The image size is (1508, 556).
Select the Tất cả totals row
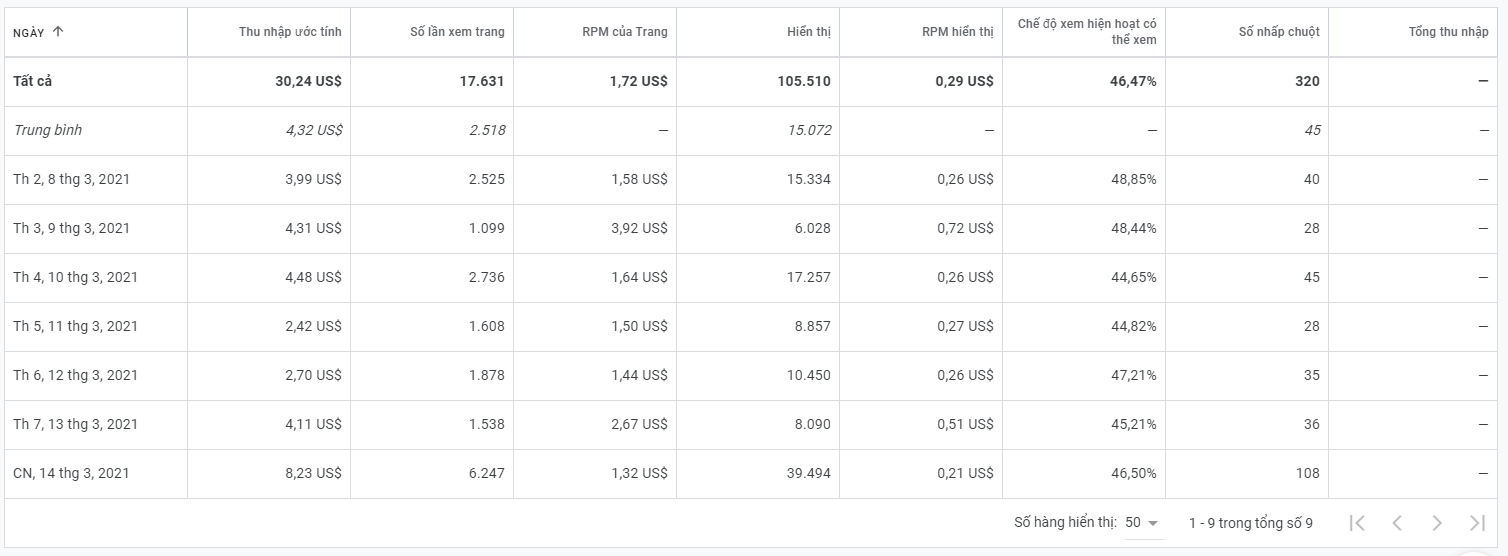coord(33,81)
